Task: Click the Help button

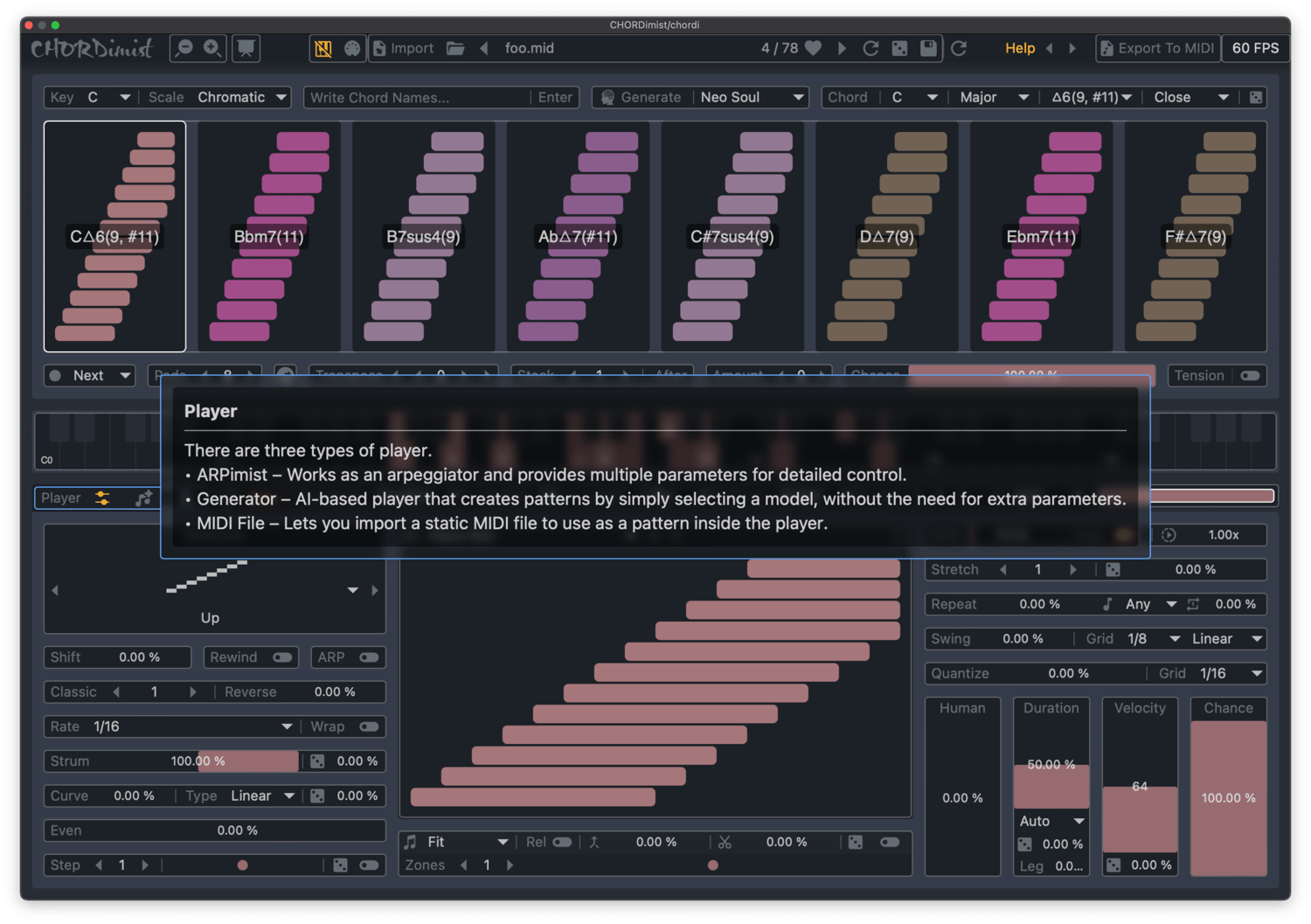Action: (1019, 48)
